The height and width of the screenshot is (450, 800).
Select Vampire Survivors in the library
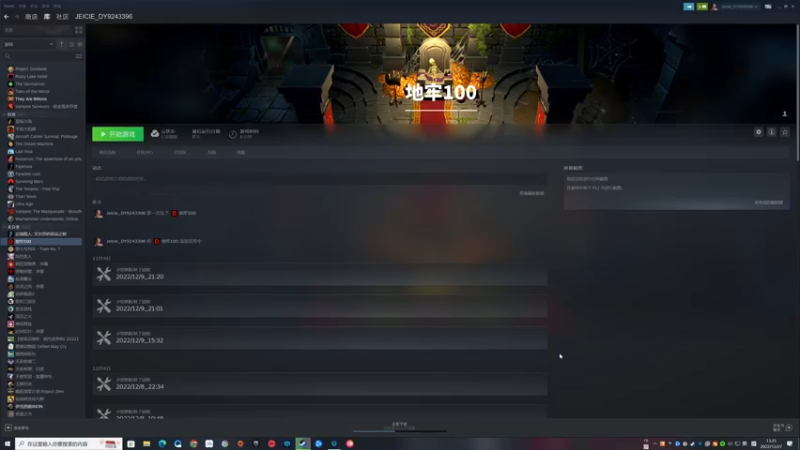(x=43, y=107)
